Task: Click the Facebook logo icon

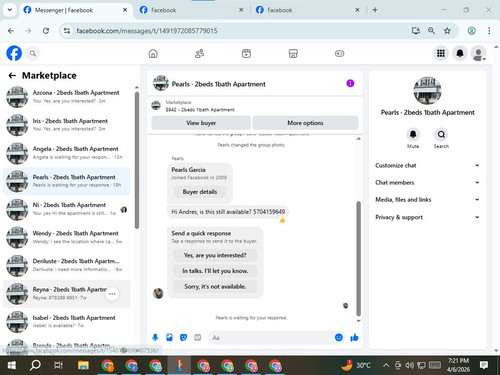Action: click(14, 53)
